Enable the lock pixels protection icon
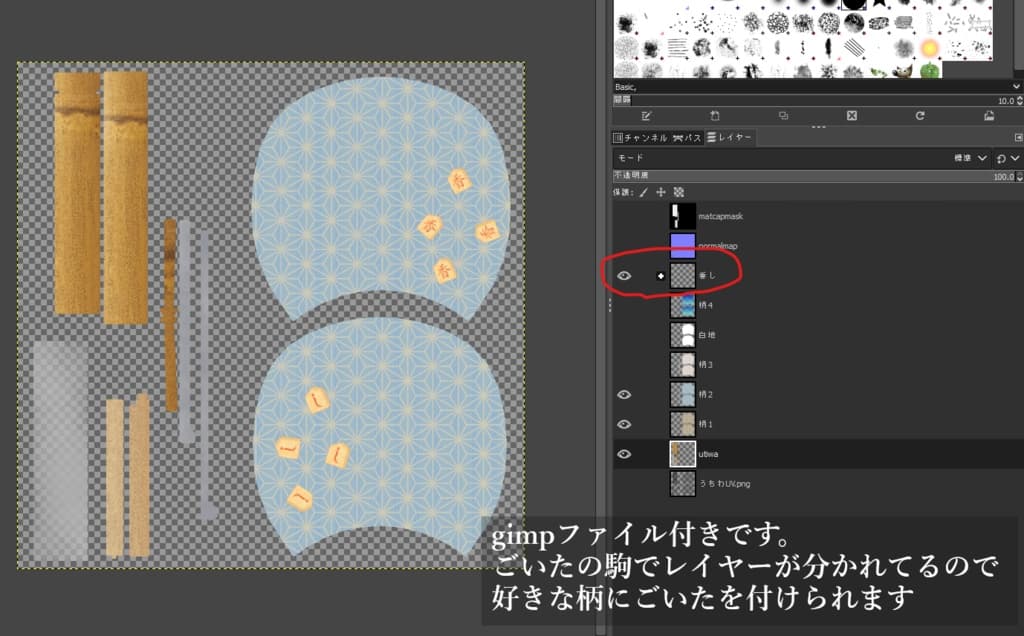The height and width of the screenshot is (636, 1024). 643,192
